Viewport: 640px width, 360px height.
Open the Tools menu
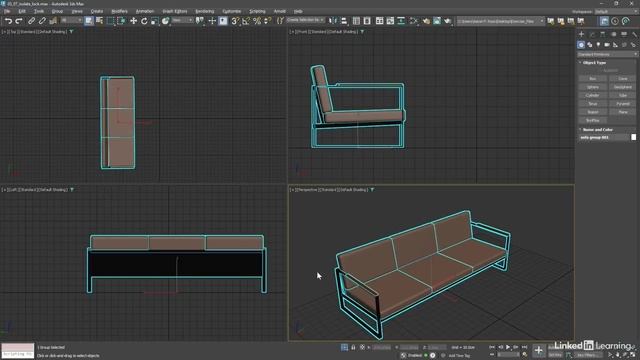tap(39, 11)
